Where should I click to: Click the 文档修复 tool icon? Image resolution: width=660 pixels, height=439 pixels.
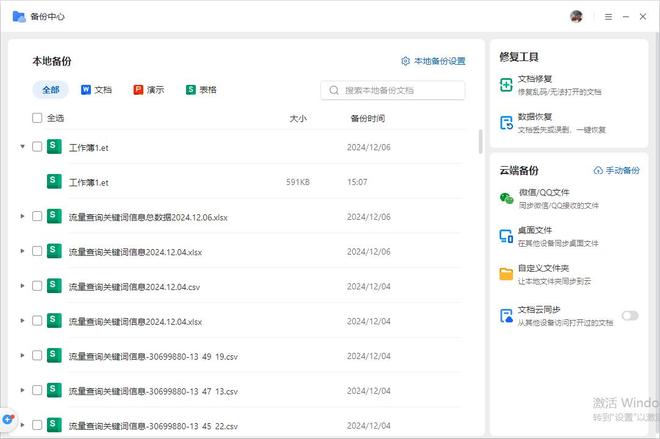(x=506, y=85)
